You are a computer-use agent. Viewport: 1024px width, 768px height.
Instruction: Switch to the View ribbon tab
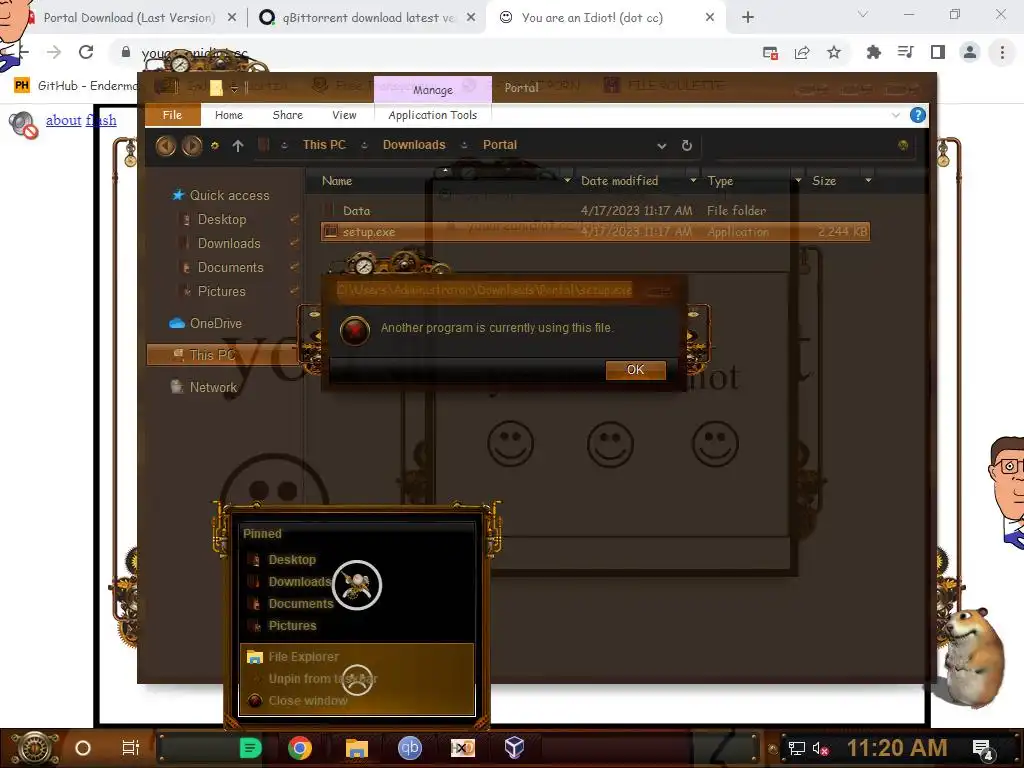344,115
